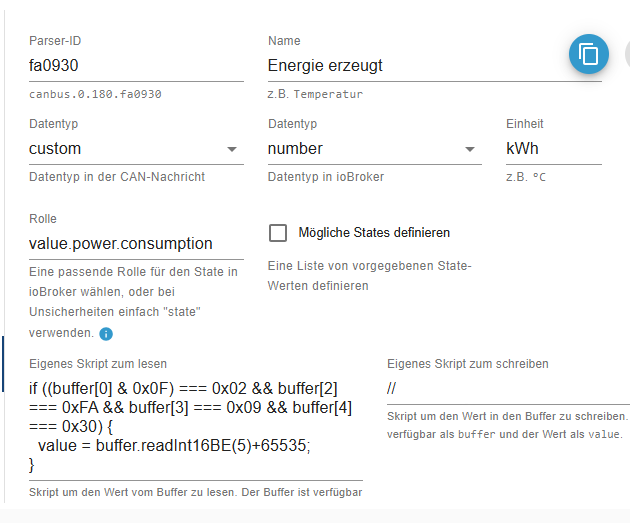Screen dimensions: 630x523
Task: Focus the Parser-ID field 'fa0930'
Action: coord(136,65)
